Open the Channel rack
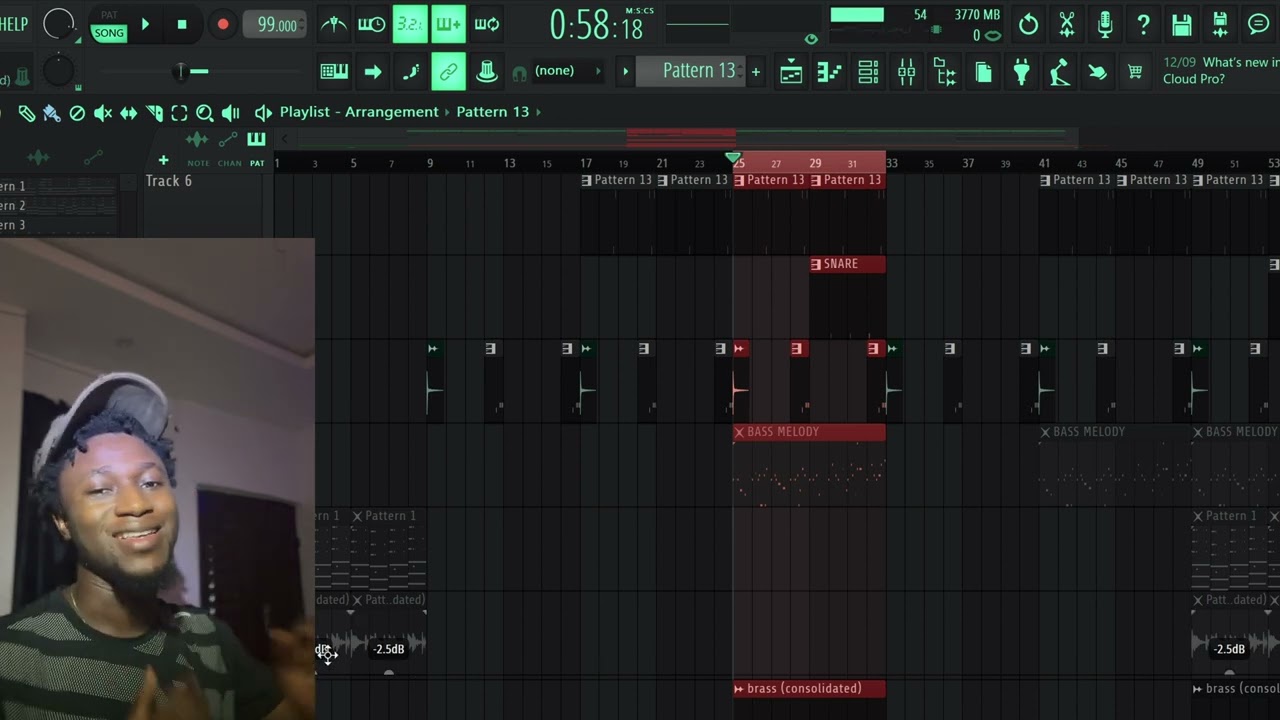1280x720 pixels. 868,72
